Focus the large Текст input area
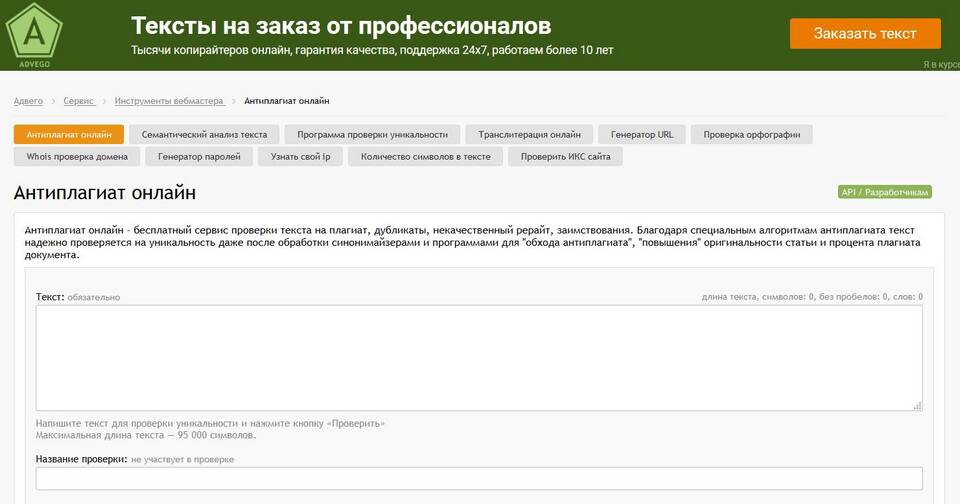 (479, 358)
